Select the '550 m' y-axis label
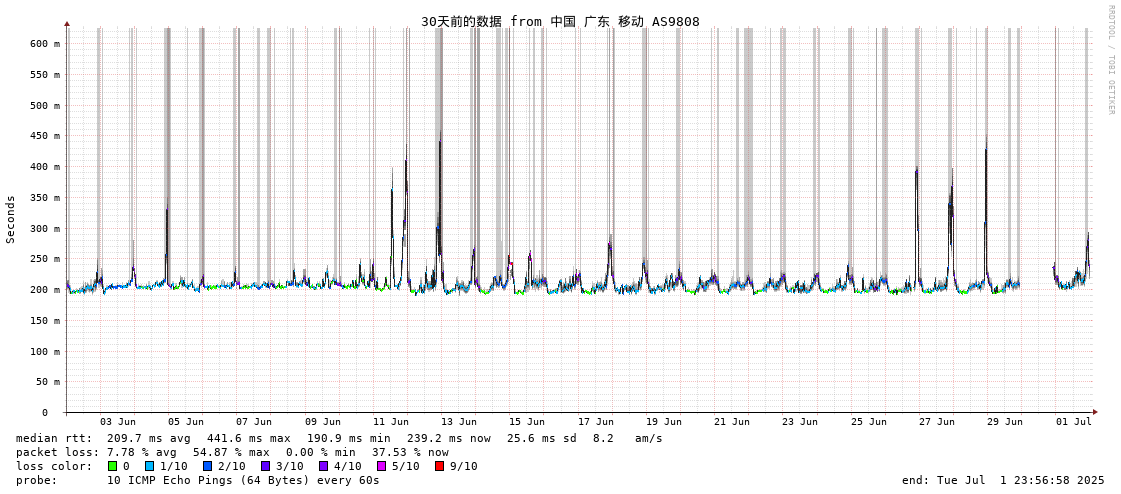The height and width of the screenshot is (494, 1121). (45, 74)
